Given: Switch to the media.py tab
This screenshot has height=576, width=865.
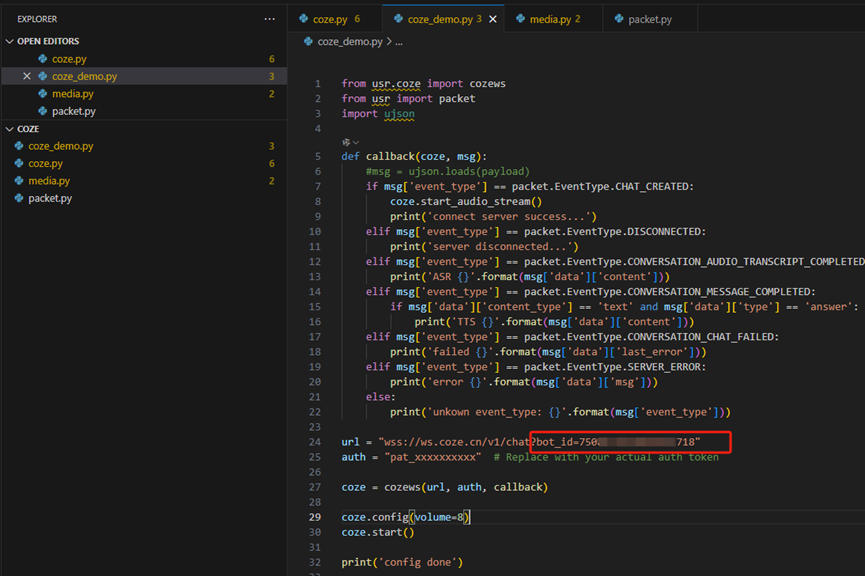Looking at the screenshot, I should pos(548,19).
